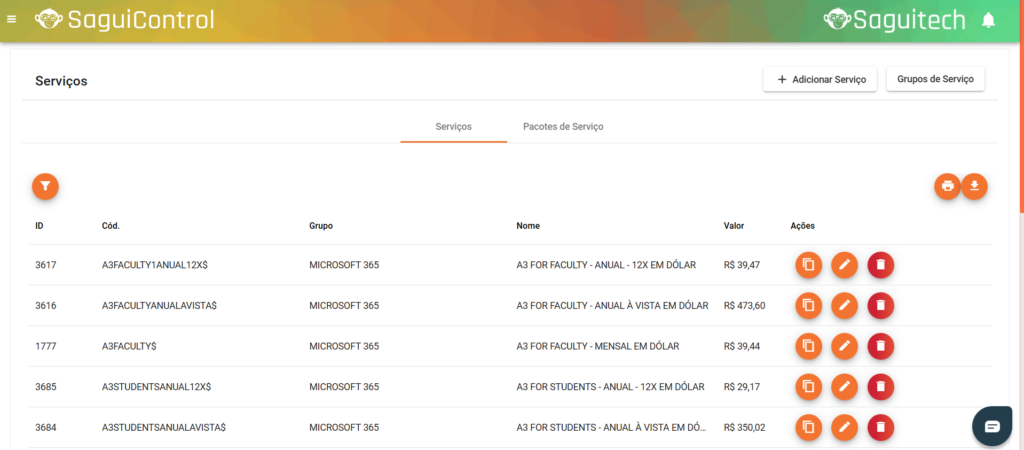Edit service A3STUDENTSANUAL12X$
Screen dimensions: 1024x450
[x=844, y=386]
